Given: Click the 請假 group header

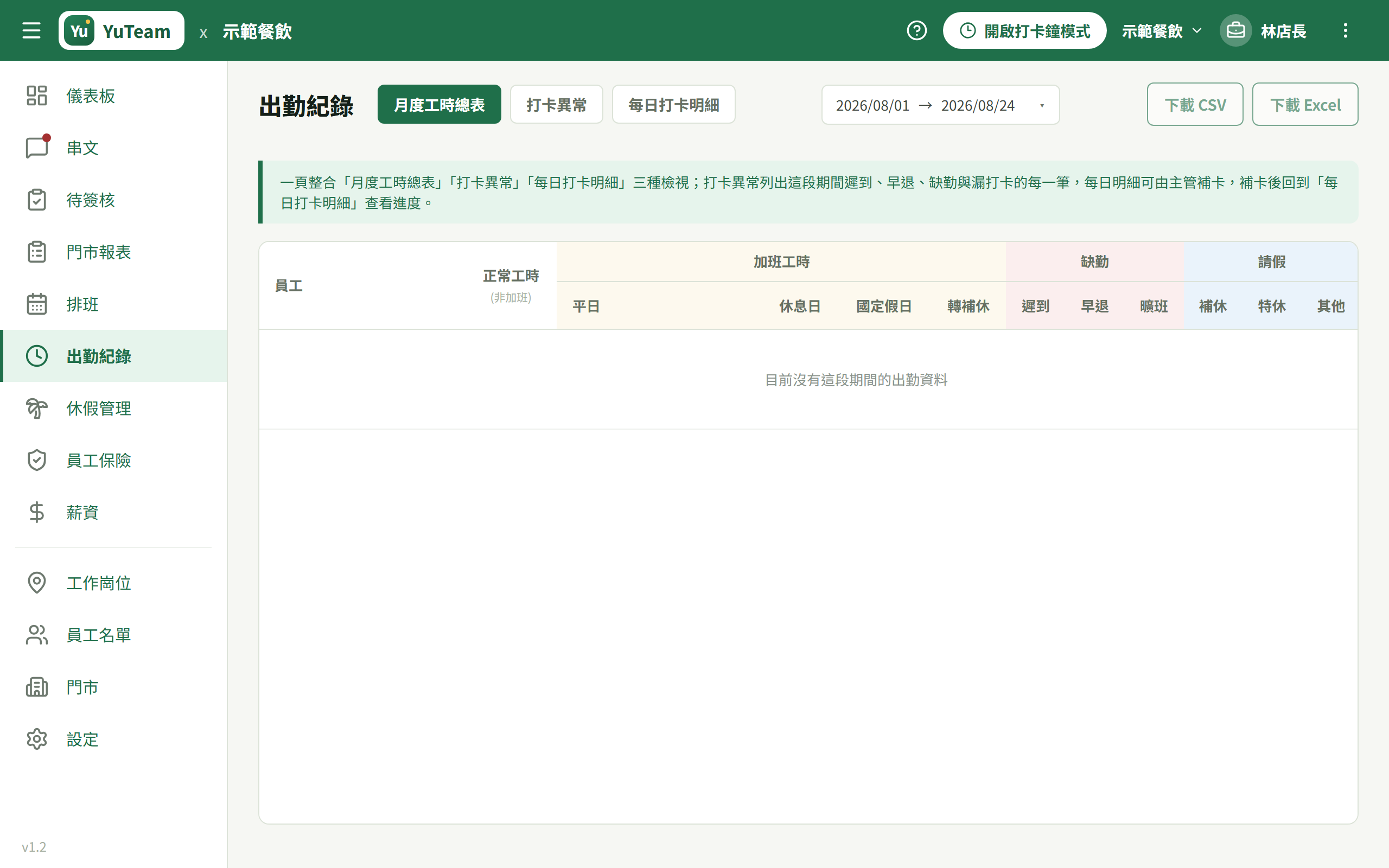Looking at the screenshot, I should point(1271,263).
